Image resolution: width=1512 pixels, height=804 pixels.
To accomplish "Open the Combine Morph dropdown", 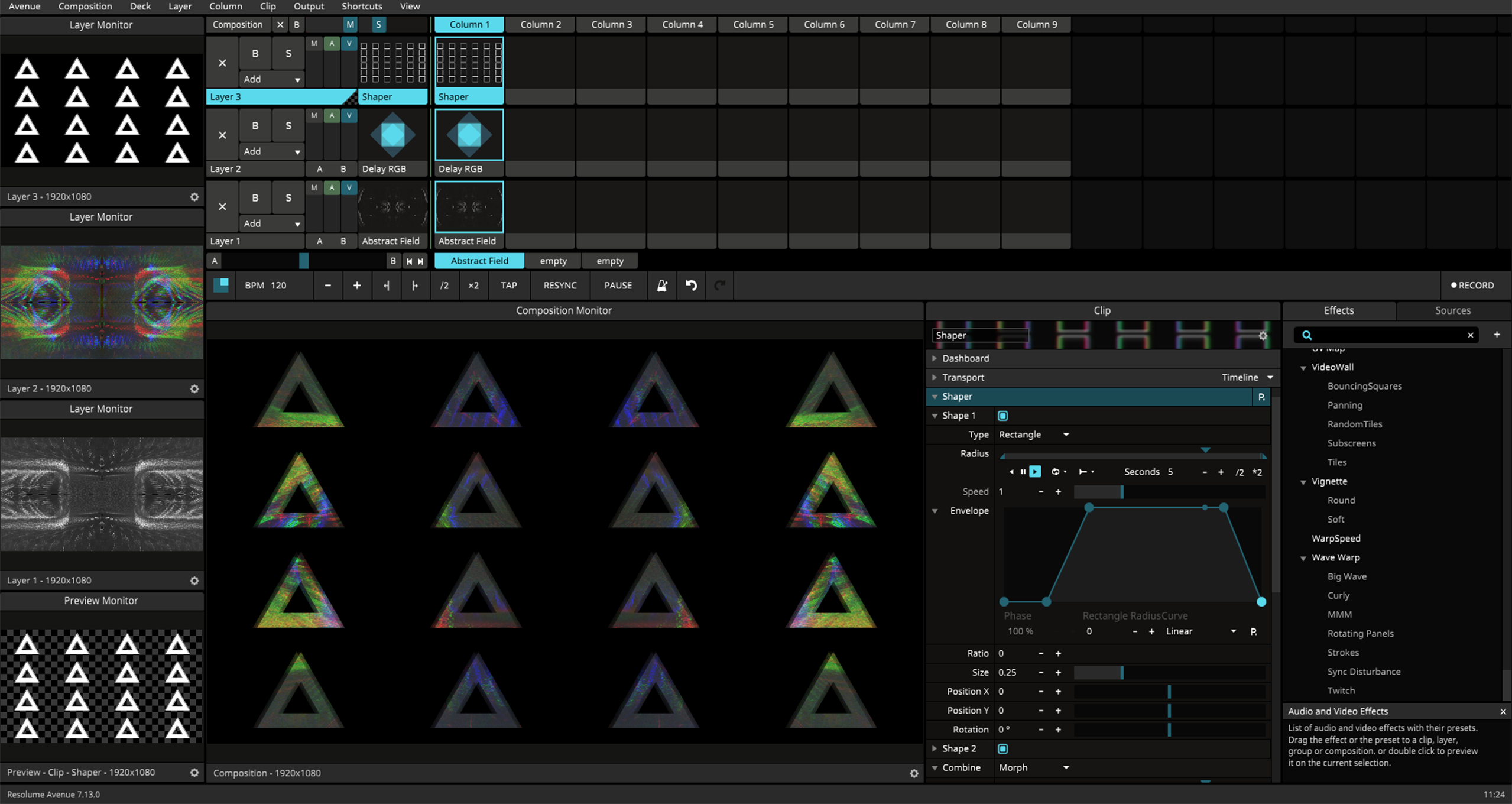I will click(x=1034, y=768).
